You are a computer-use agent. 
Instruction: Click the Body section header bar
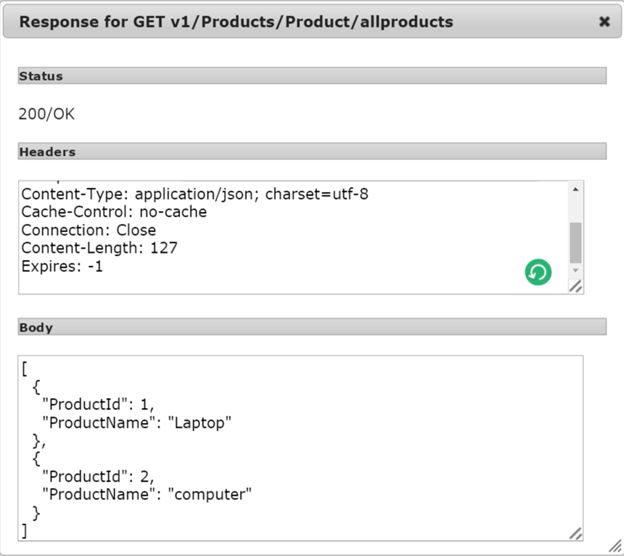311,327
